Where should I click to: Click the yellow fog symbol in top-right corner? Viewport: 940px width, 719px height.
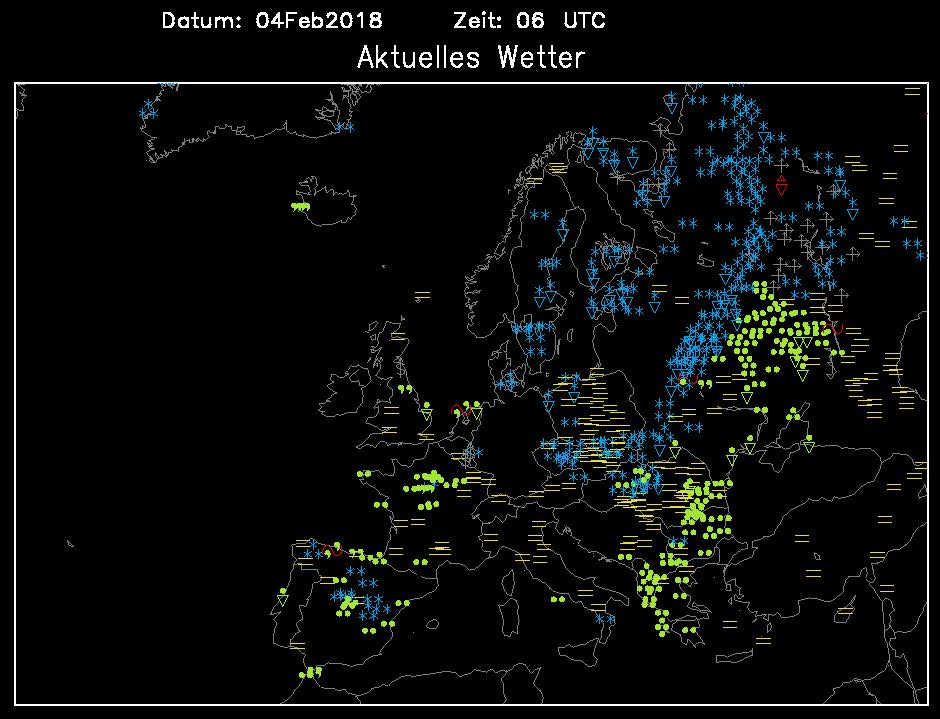[x=911, y=91]
